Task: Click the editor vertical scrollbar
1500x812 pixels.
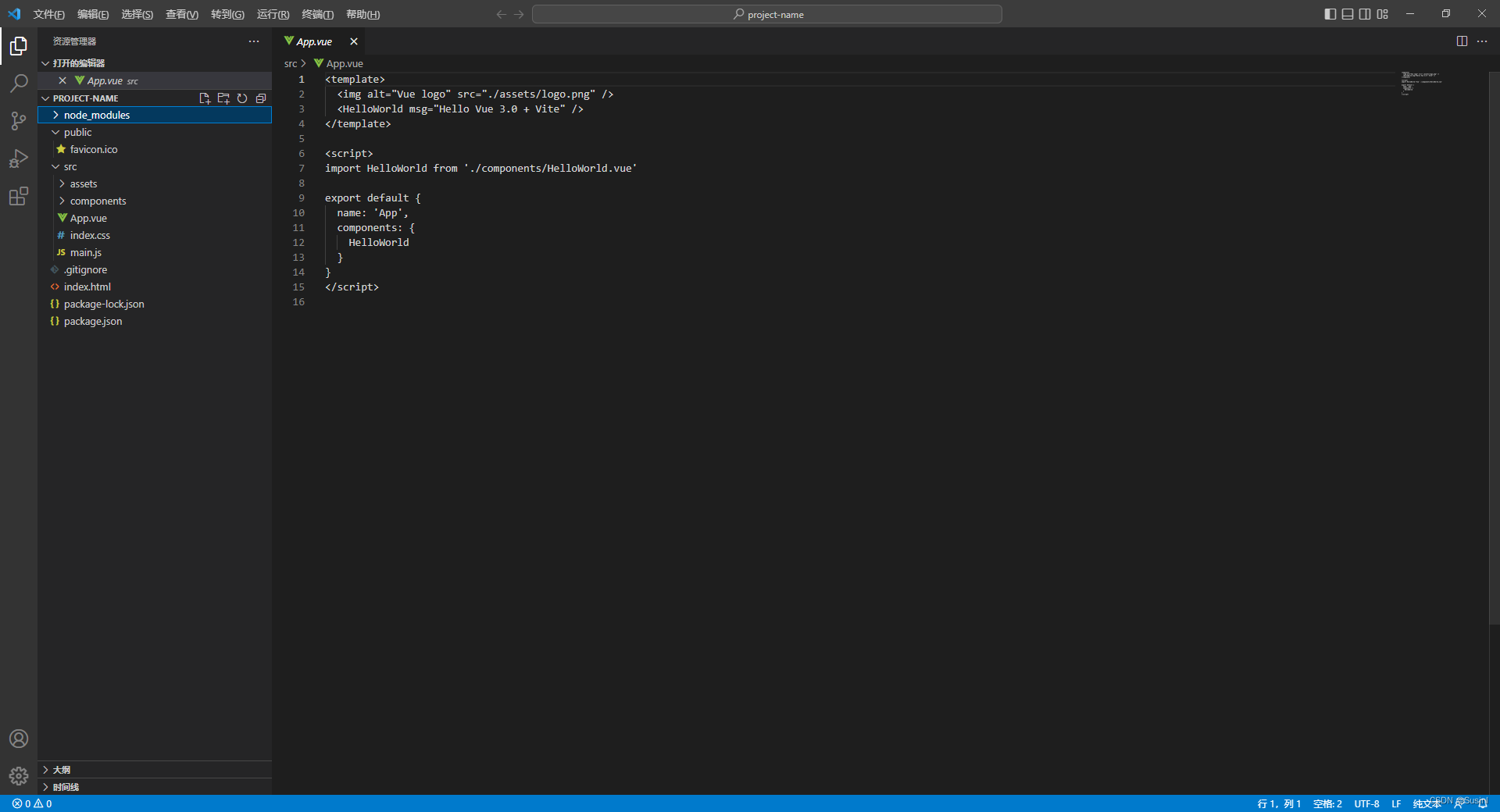Action: click(1494, 348)
